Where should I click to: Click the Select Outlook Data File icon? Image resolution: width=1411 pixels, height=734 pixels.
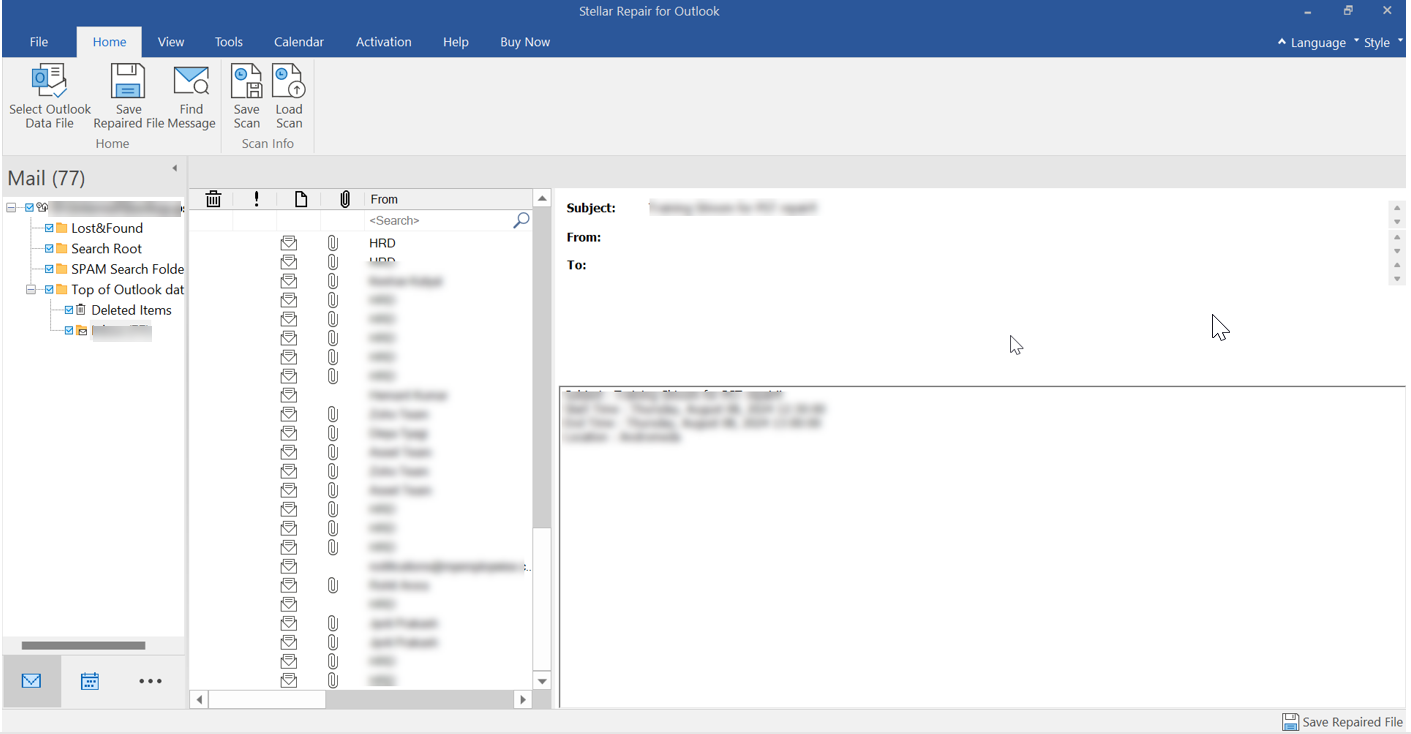49,82
